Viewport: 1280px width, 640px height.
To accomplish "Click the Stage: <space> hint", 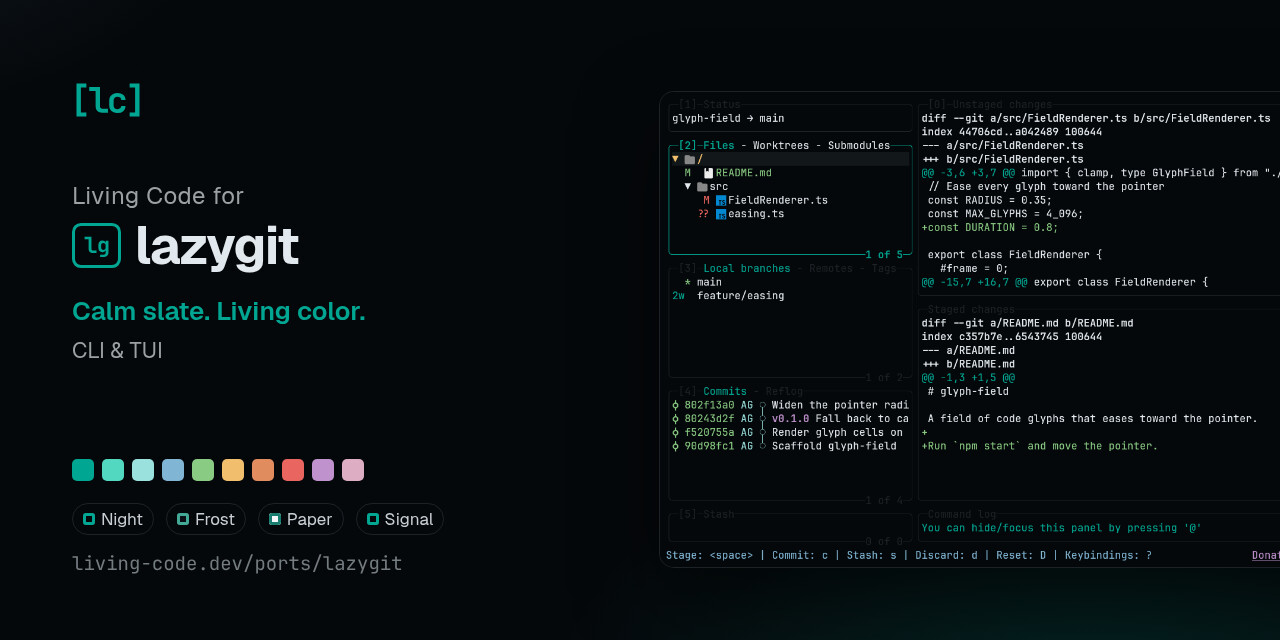I will point(709,555).
